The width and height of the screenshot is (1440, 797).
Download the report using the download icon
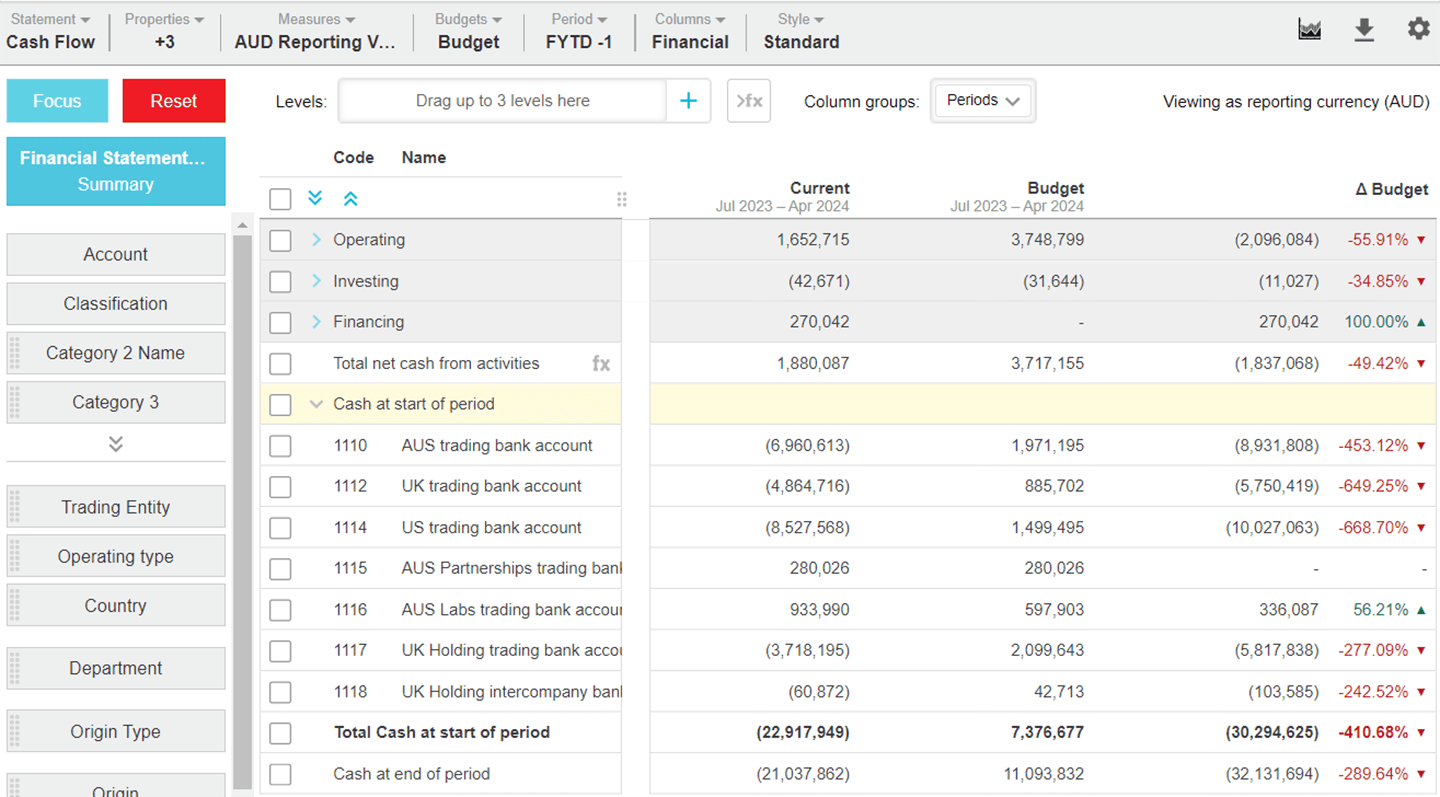click(1364, 29)
